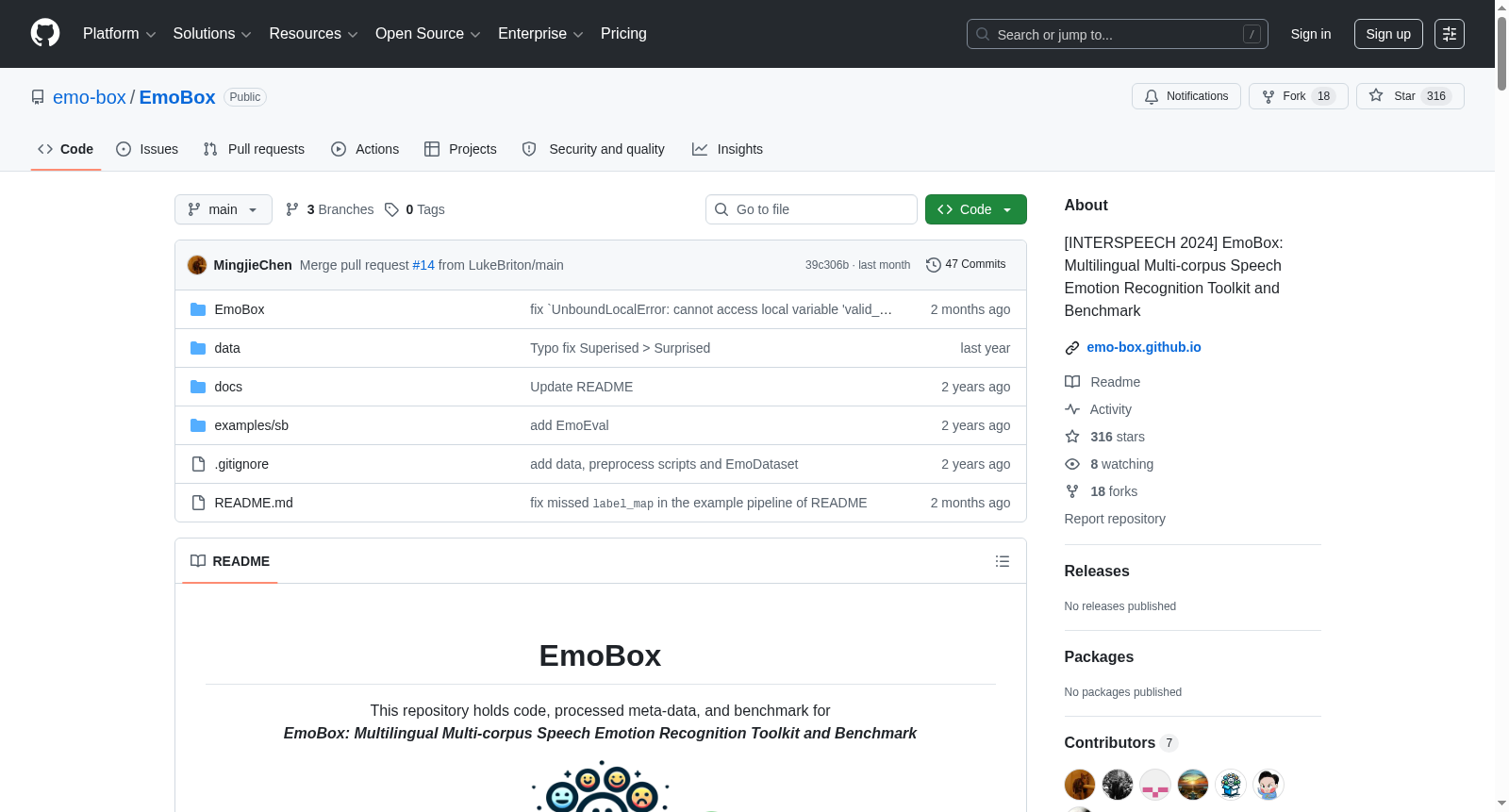The height and width of the screenshot is (812, 1509).
Task: Expand the Platform menu
Action: point(120,34)
